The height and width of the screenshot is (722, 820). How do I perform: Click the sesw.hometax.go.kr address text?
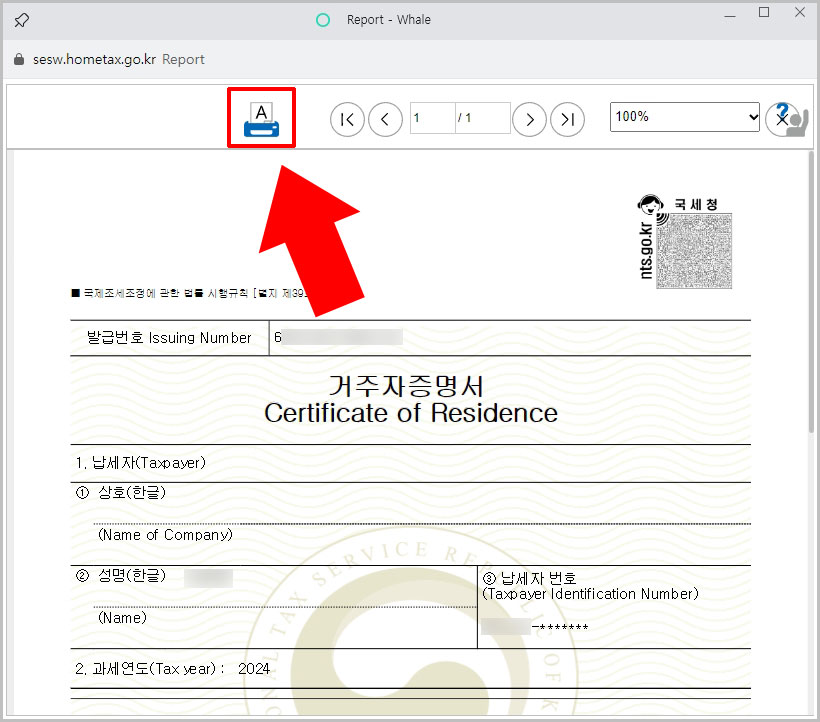point(94,59)
